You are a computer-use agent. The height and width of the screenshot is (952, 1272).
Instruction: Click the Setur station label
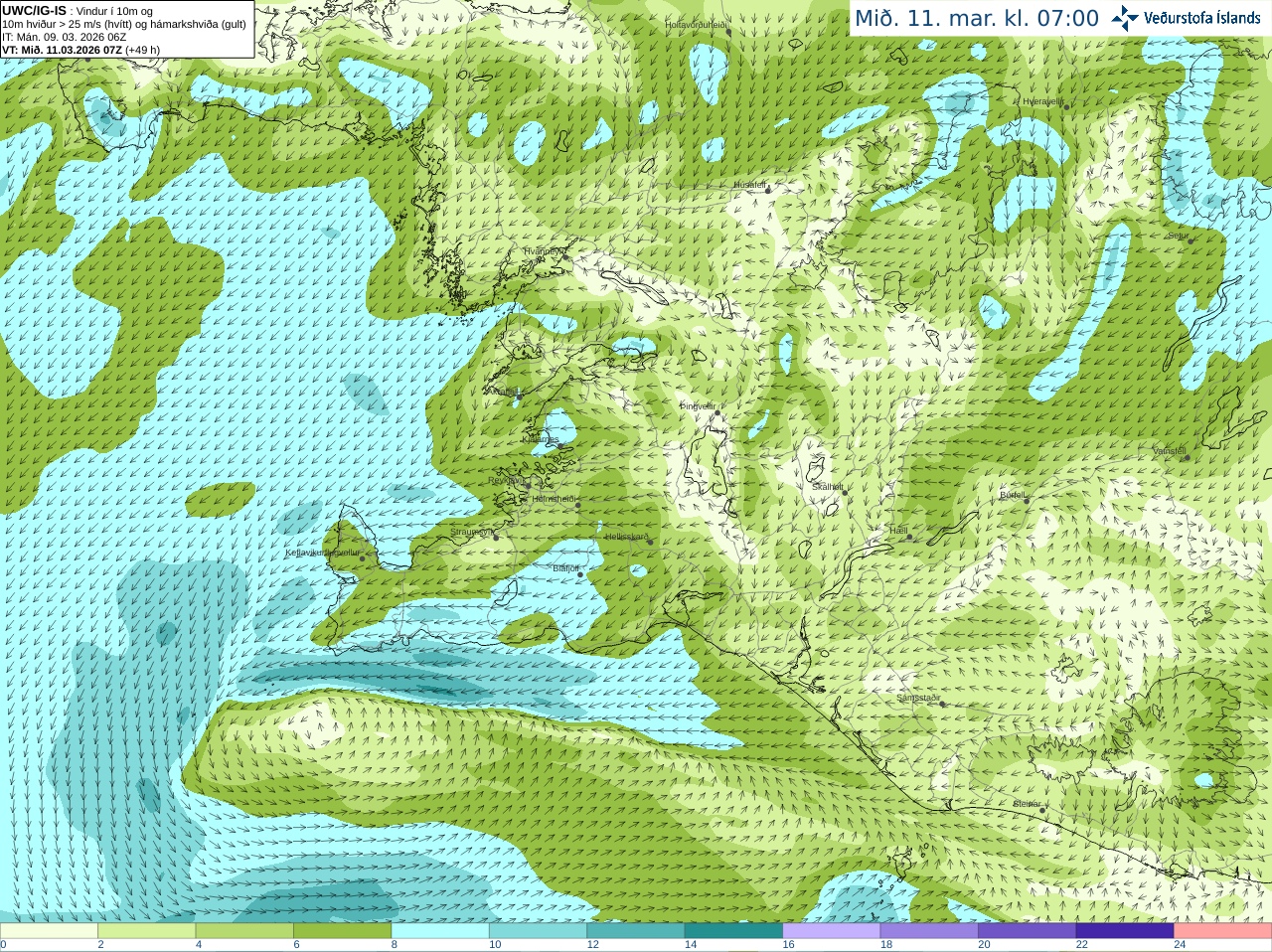click(1178, 236)
